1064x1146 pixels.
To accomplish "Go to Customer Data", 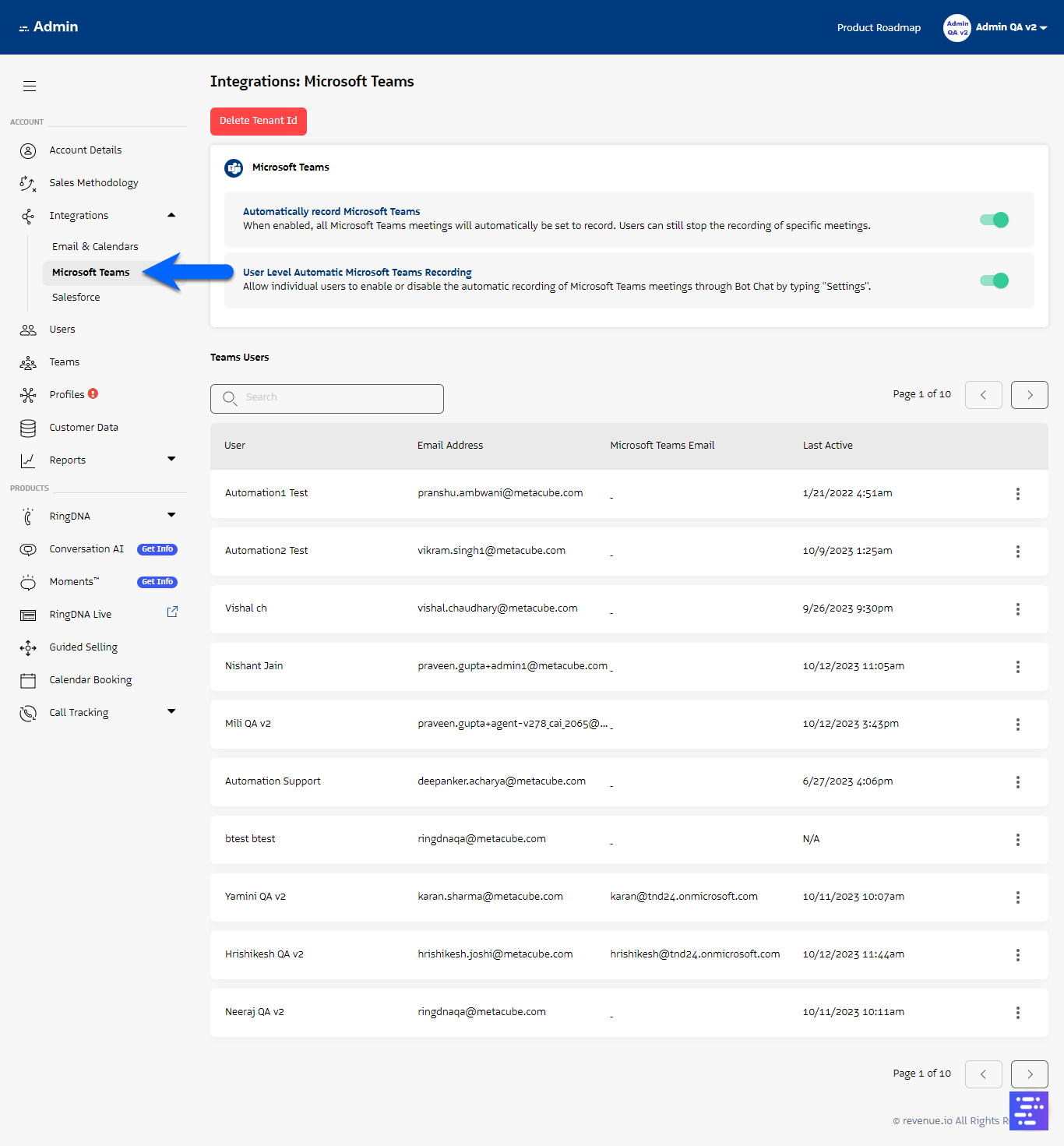I will 84,428.
